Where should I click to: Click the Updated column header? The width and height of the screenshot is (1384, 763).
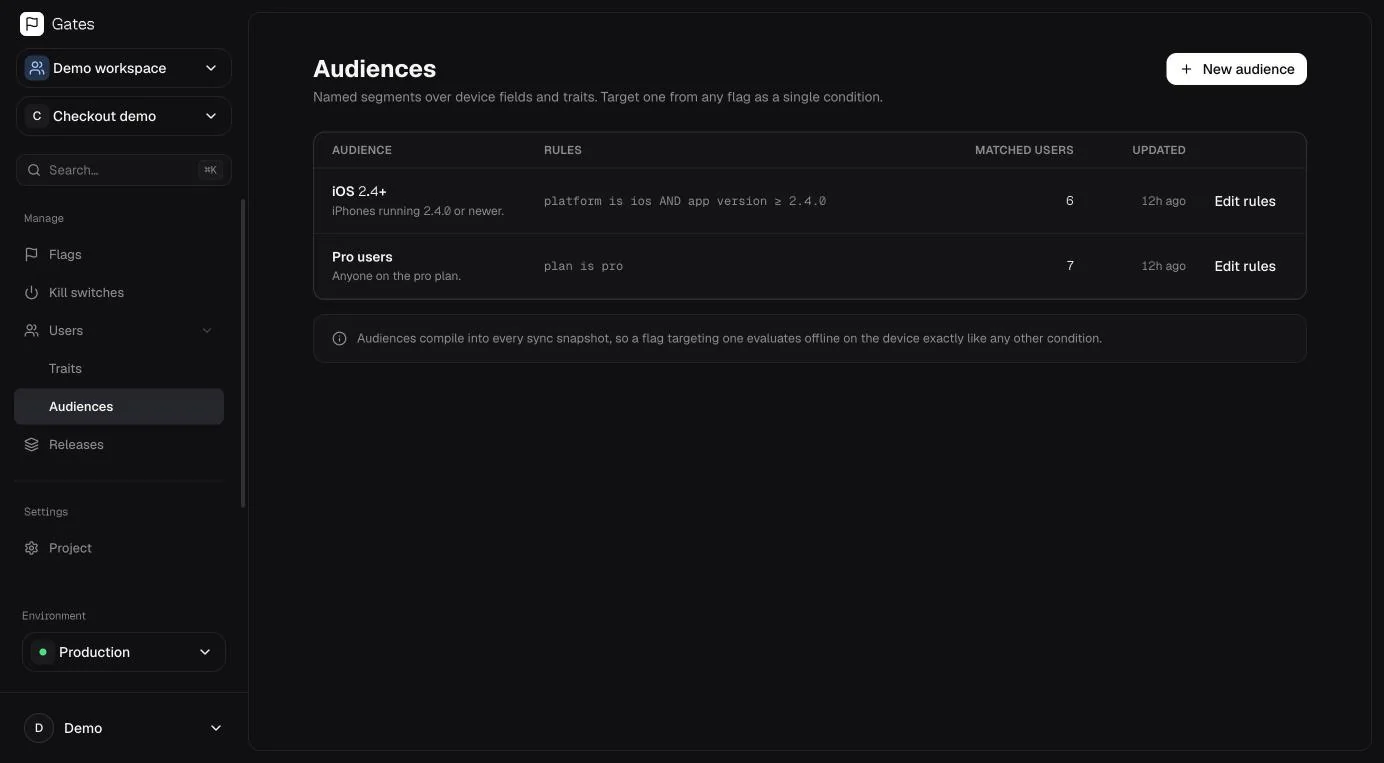[1159, 150]
